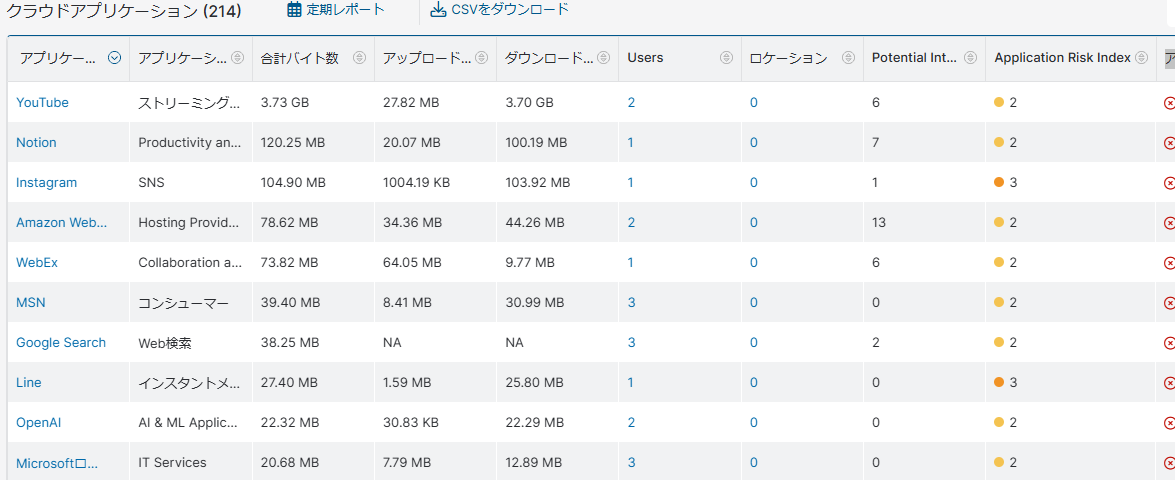This screenshot has width=1175, height=480.
Task: Open the scheduled report (定期レポート) calendar icon
Action: 294,10
